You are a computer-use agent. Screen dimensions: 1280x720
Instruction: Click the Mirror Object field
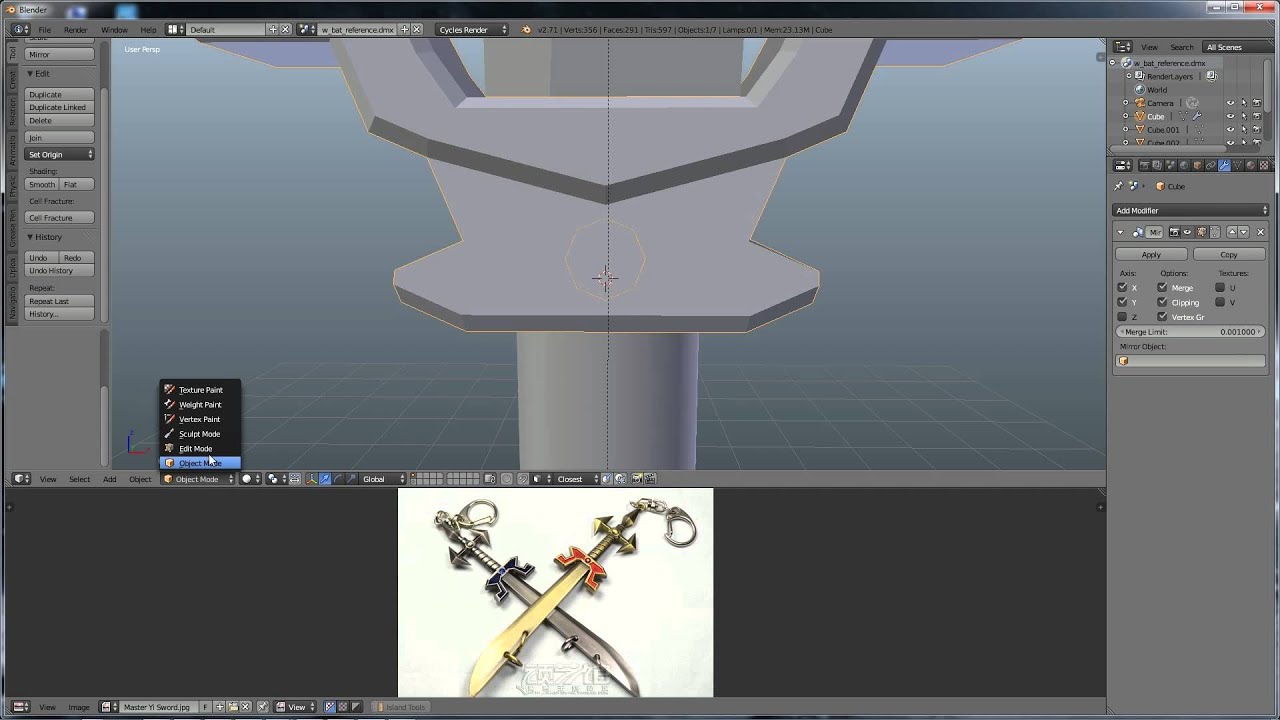coord(1190,361)
